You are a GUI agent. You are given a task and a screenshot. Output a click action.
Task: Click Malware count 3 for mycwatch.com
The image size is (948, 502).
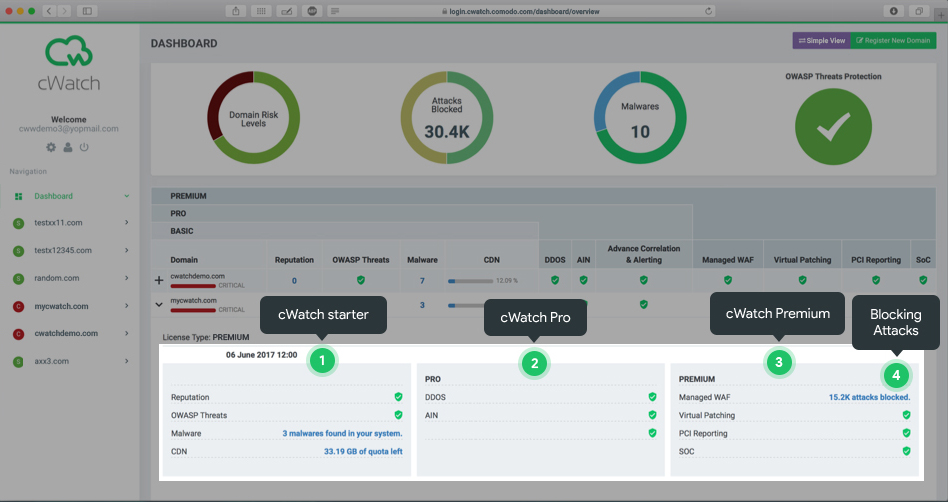pyautogui.click(x=422, y=305)
